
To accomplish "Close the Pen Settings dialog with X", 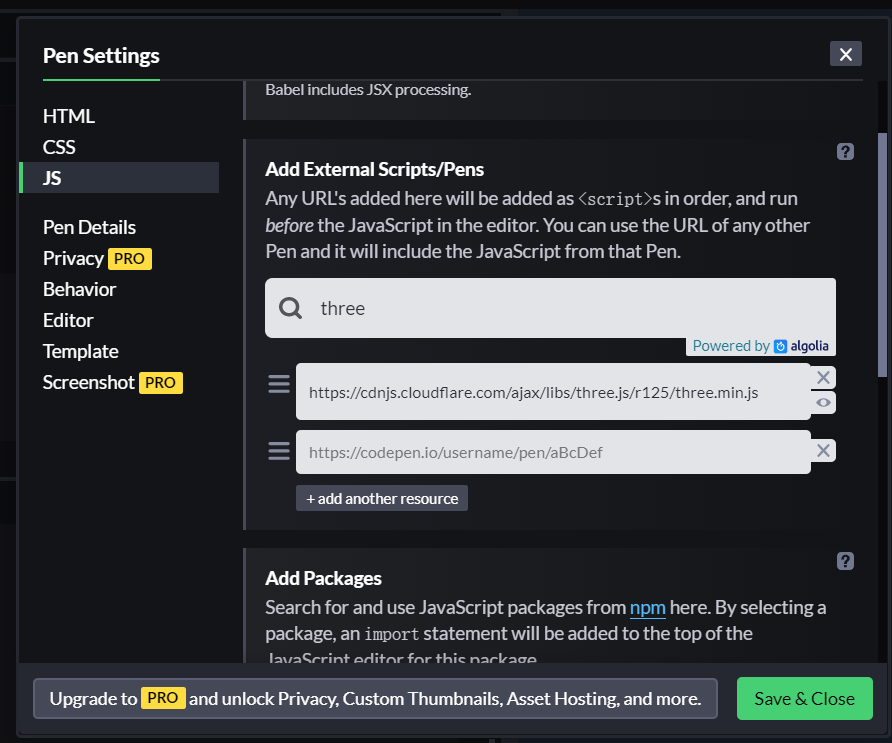I will (845, 54).
